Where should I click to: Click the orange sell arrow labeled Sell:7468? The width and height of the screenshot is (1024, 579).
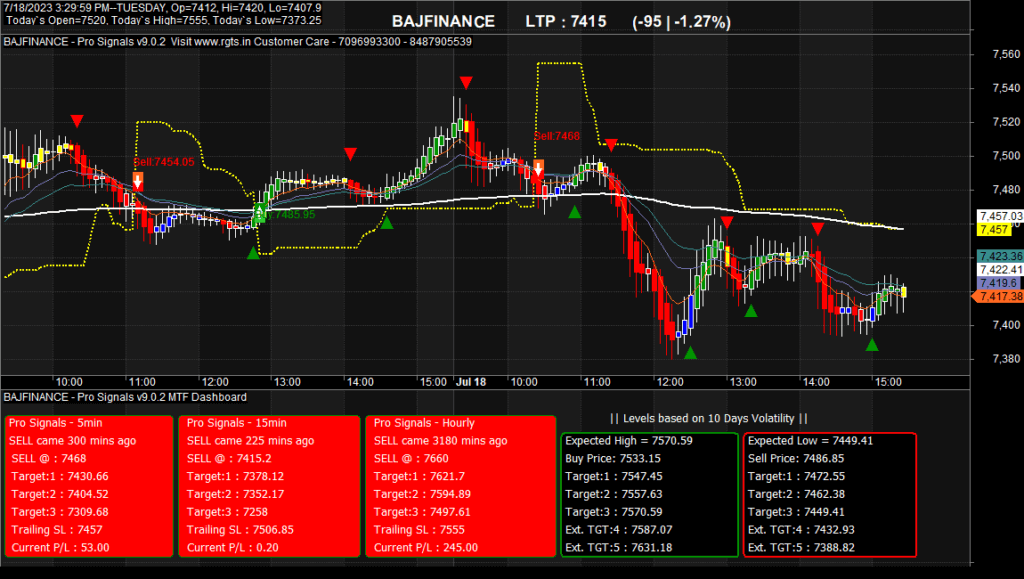(x=538, y=169)
